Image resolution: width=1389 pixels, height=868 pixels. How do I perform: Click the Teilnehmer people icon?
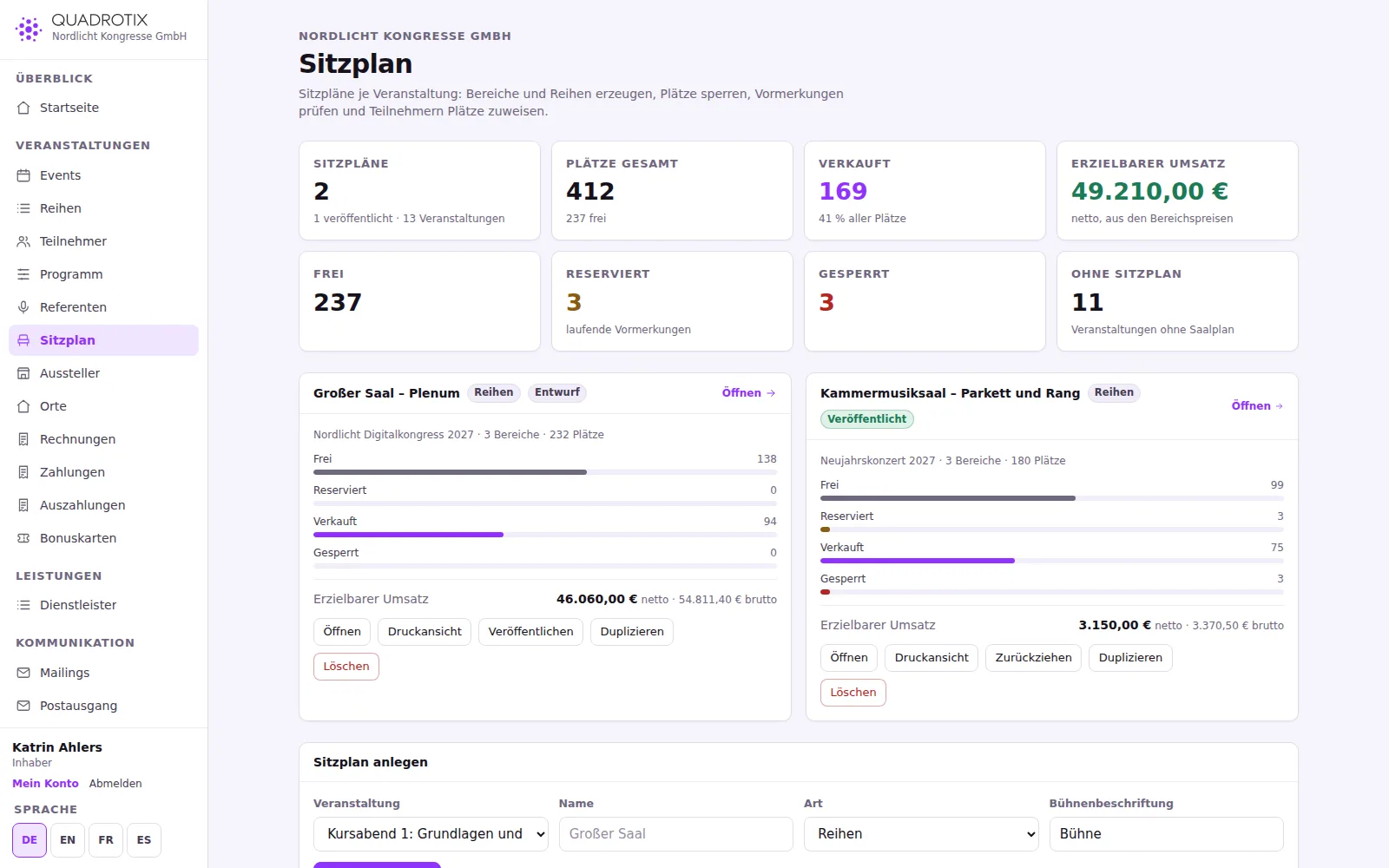(x=23, y=241)
